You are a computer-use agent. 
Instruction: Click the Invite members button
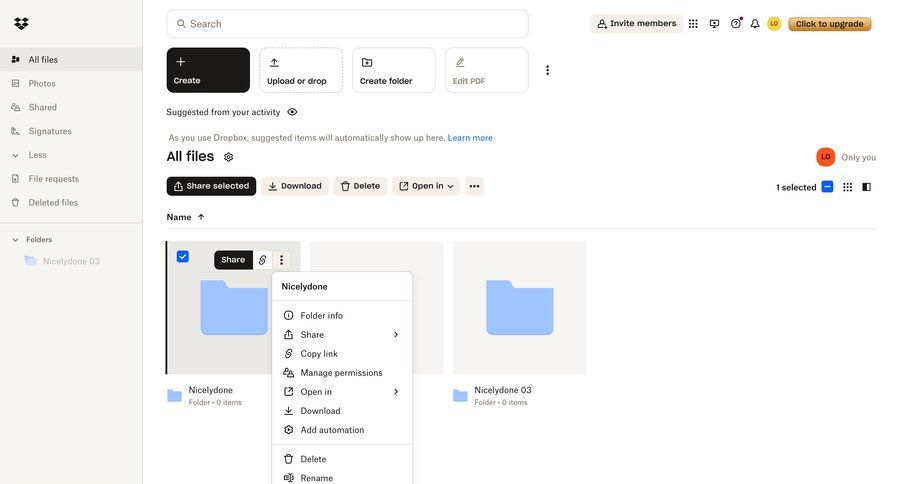tap(637, 24)
